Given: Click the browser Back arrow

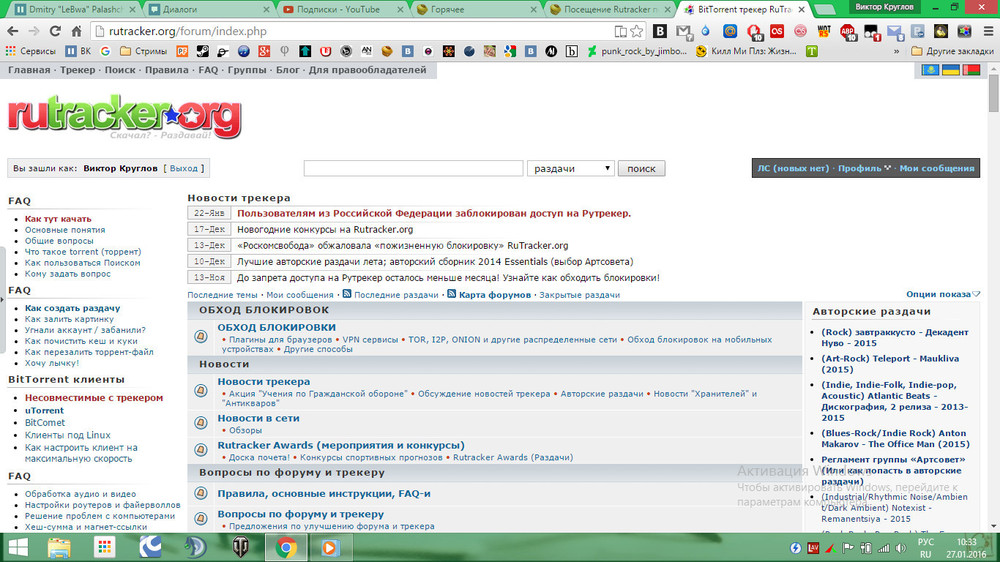Looking at the screenshot, I should pos(13,31).
